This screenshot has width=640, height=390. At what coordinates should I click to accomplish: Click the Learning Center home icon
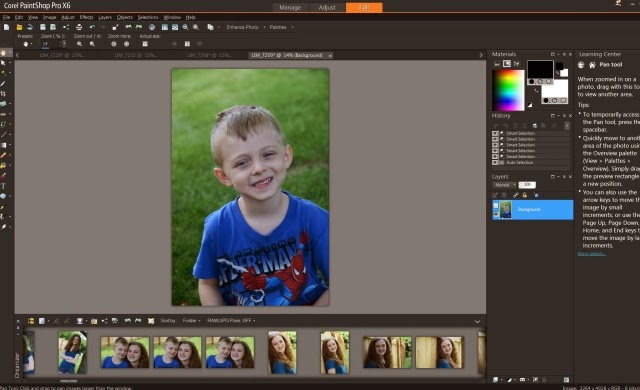point(592,64)
